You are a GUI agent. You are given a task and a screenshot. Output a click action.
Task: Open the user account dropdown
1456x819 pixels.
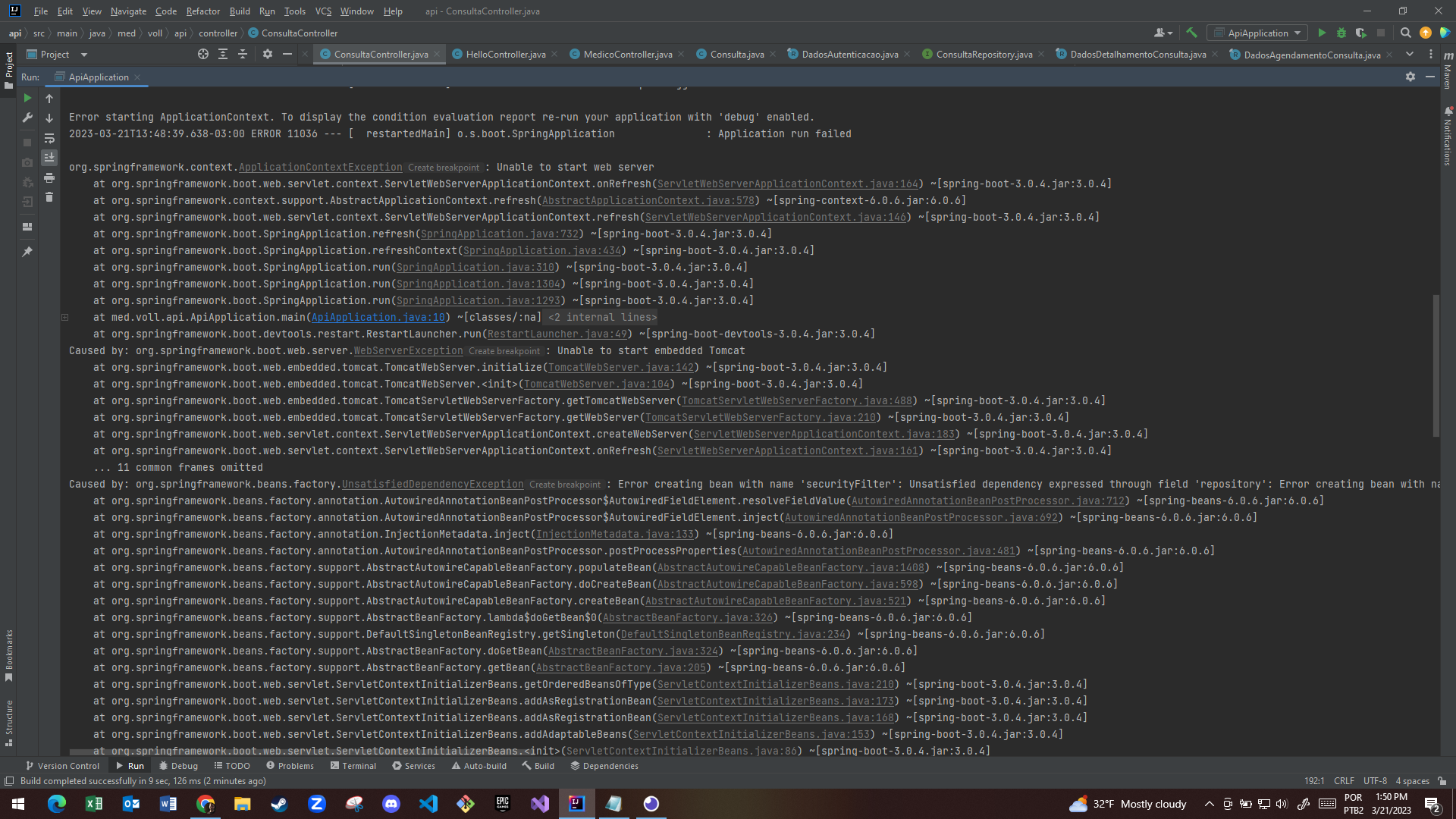click(x=1163, y=33)
